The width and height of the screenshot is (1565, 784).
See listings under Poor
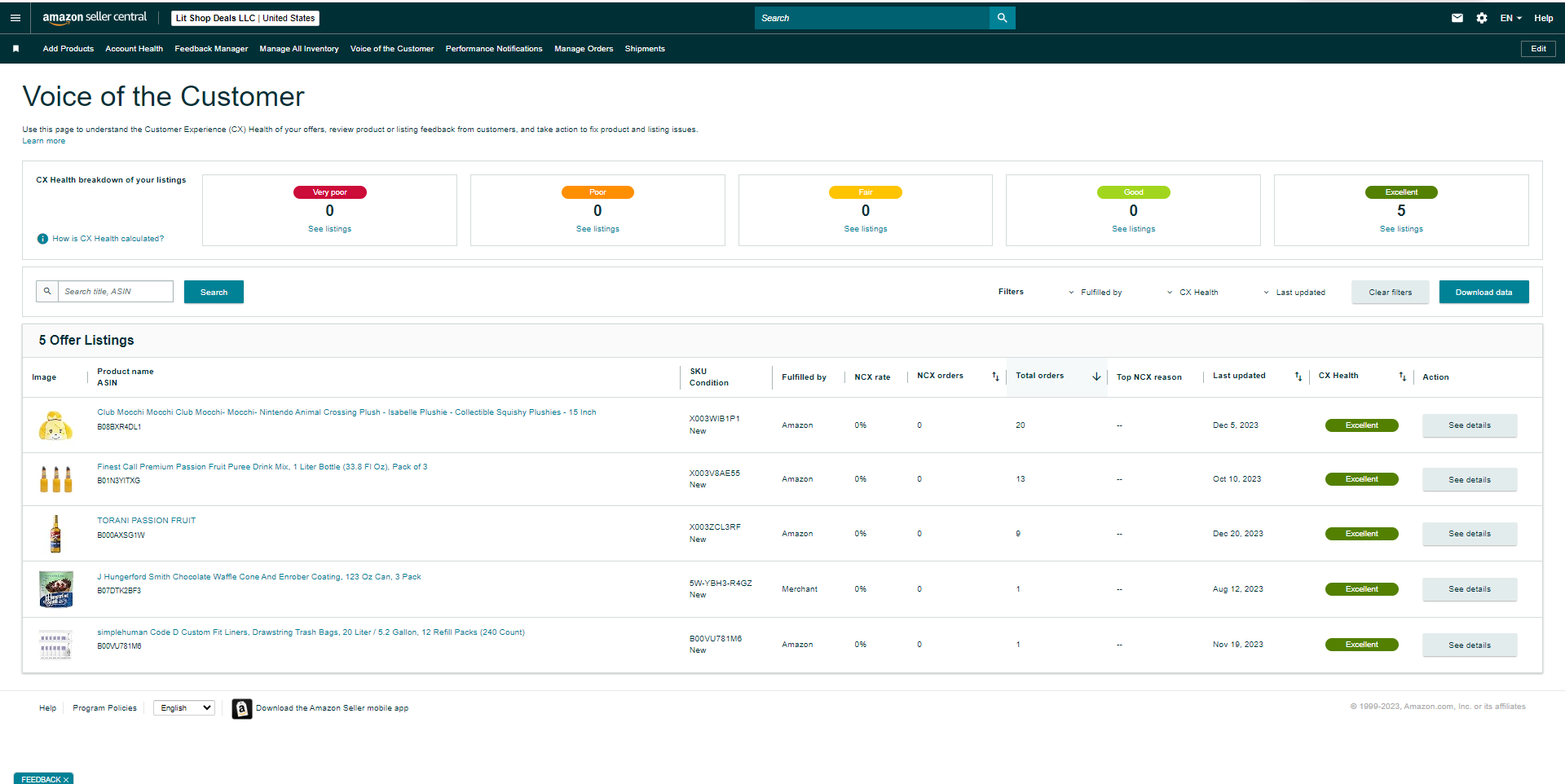597,229
